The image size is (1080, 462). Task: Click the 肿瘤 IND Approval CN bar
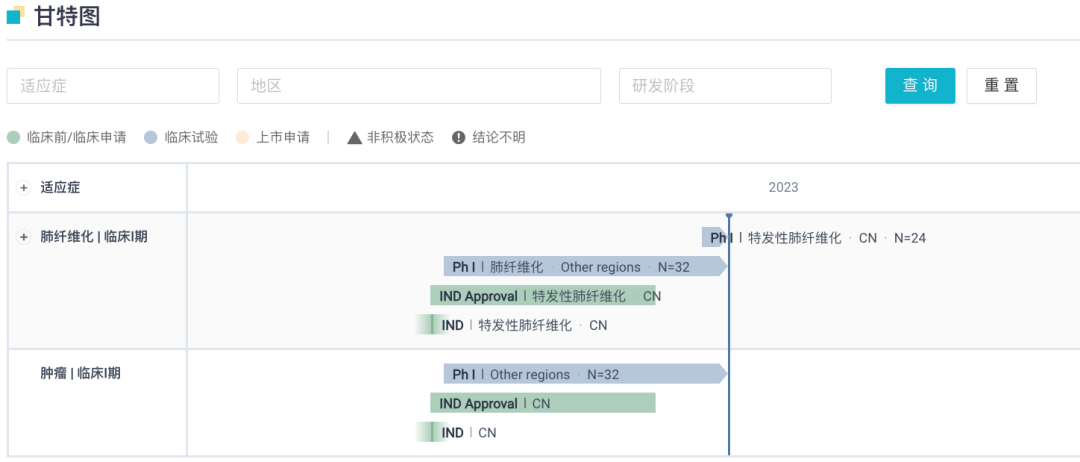[543, 403]
